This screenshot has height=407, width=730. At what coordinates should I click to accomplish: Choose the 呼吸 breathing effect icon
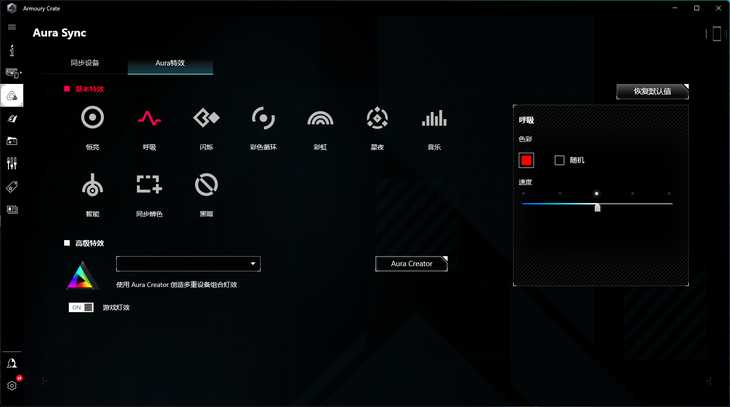pos(149,119)
